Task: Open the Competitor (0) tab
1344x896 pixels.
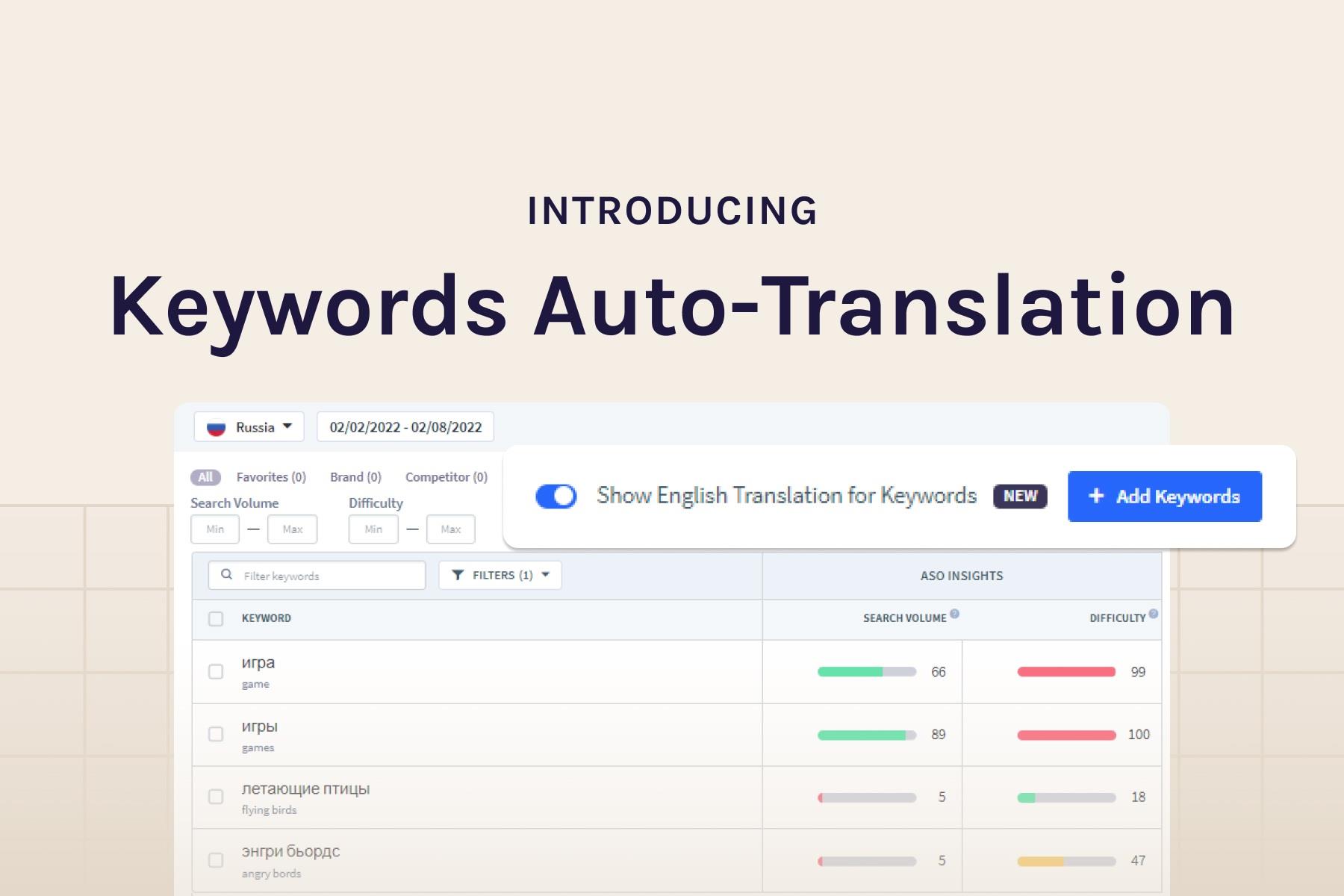Action: point(445,476)
